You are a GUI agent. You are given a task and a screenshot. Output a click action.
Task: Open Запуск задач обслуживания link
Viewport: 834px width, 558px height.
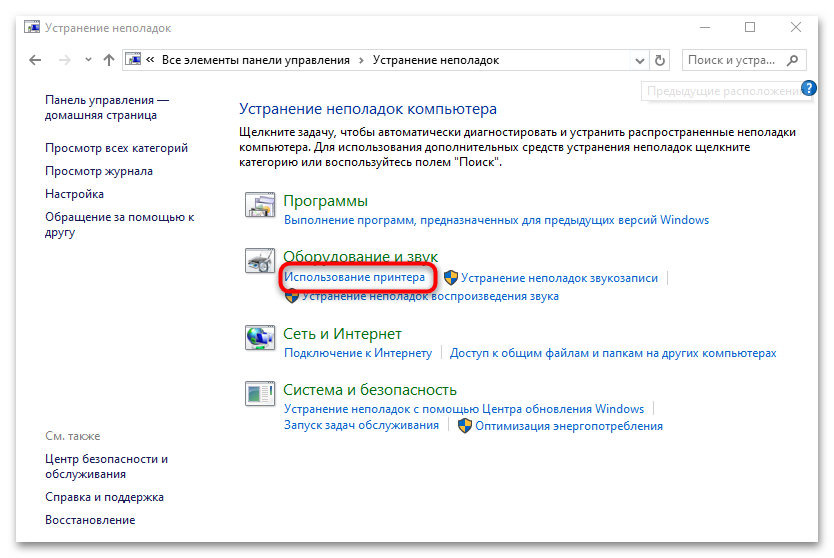pos(361,426)
